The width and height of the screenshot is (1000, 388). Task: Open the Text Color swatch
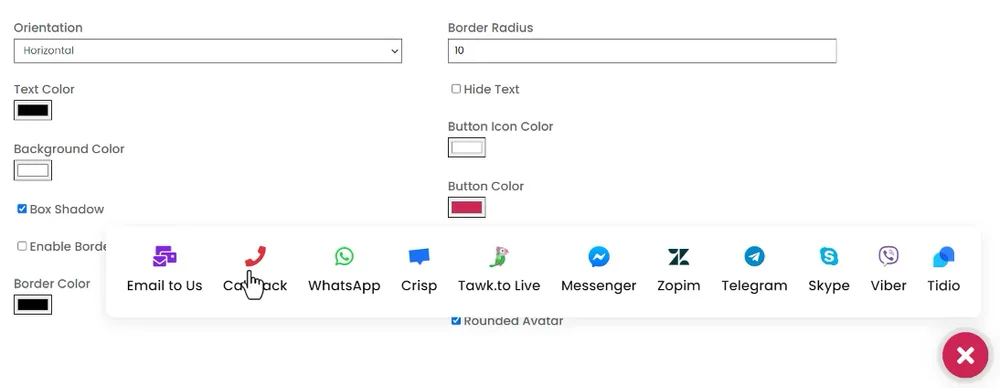(33, 110)
